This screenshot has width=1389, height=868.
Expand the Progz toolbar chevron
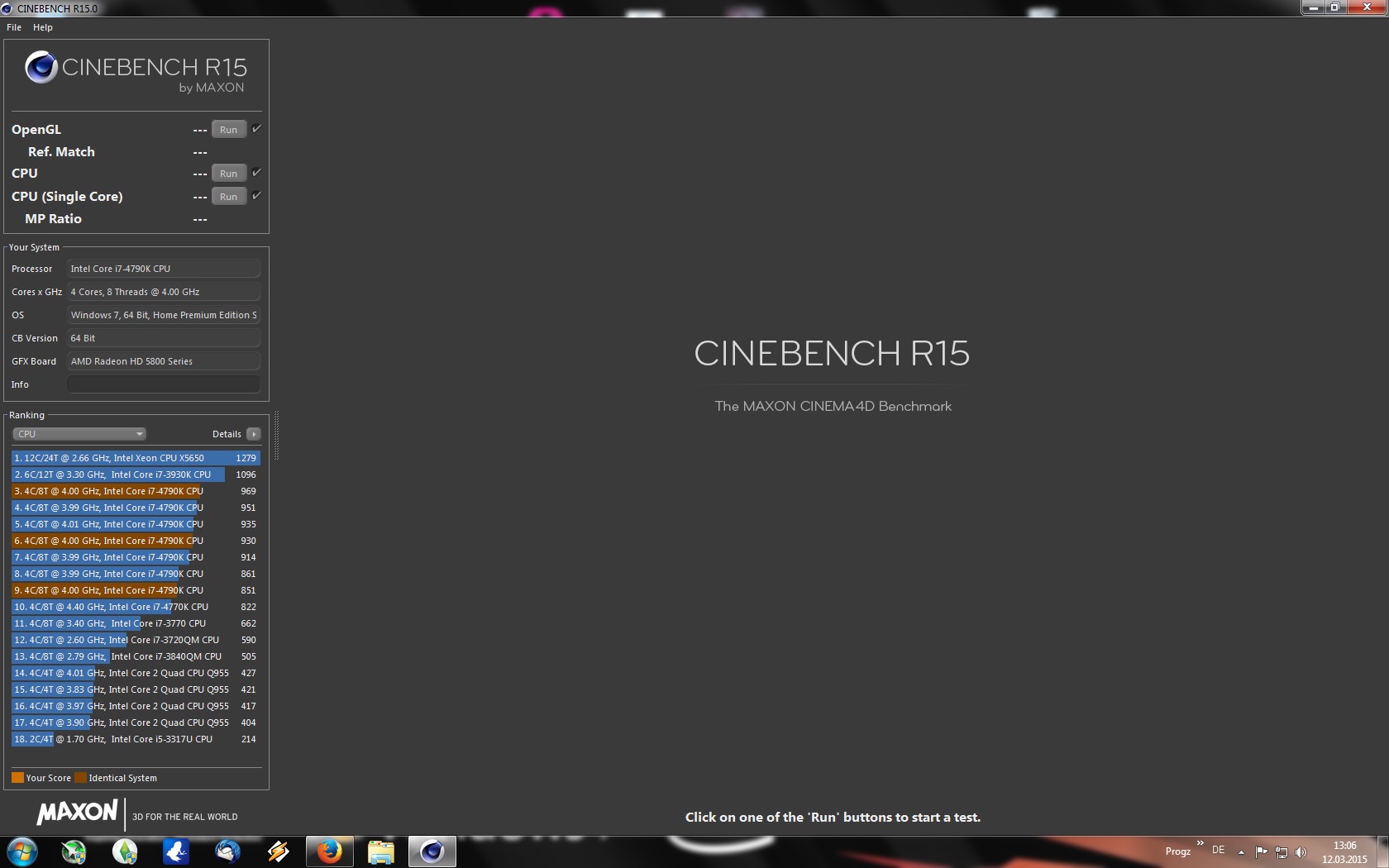[1200, 843]
